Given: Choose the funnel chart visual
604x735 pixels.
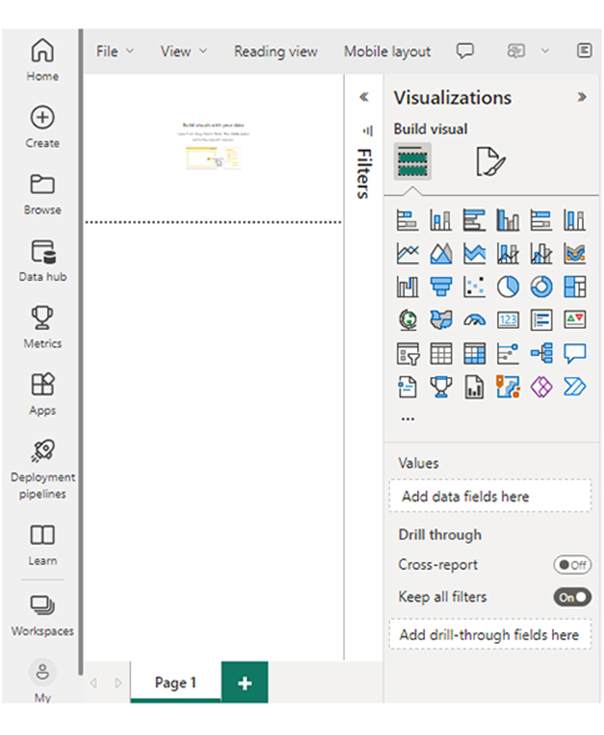Looking at the screenshot, I should [x=441, y=286].
